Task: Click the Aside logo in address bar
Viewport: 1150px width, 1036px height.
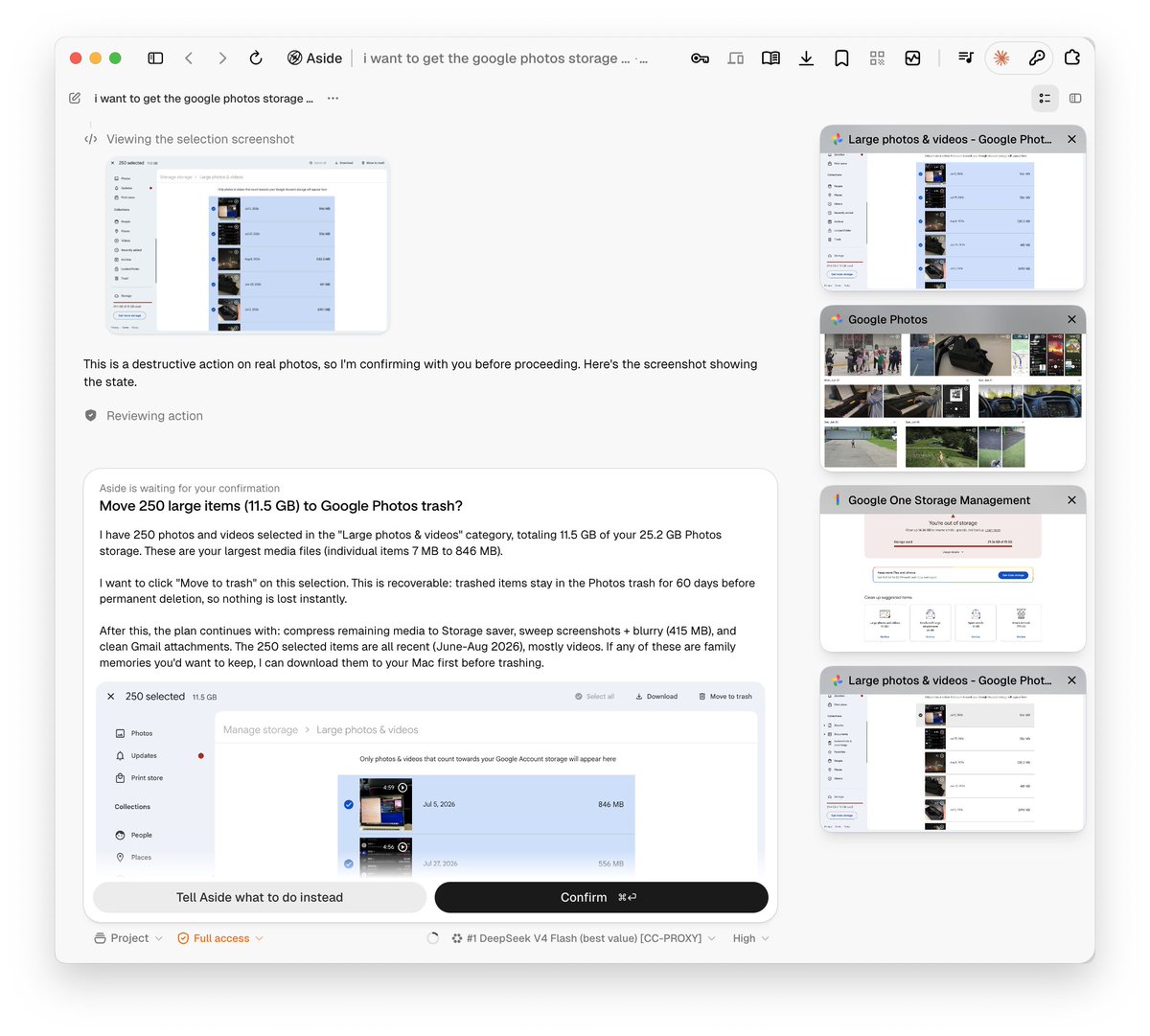Action: pos(314,58)
